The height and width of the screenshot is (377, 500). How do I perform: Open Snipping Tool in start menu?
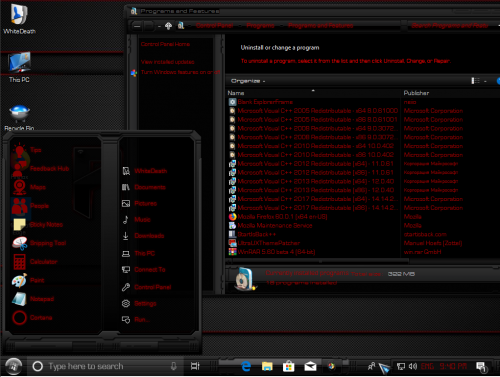(39, 243)
